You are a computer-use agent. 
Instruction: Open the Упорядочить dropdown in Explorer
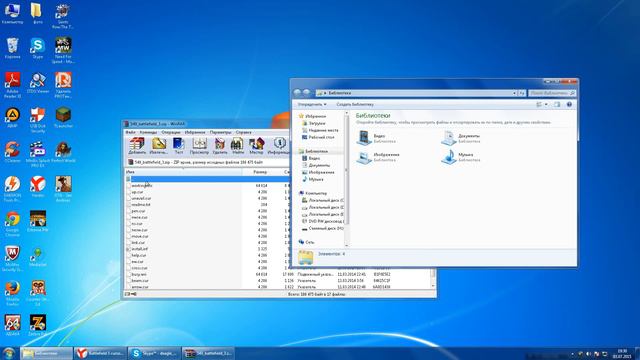[x=312, y=104]
